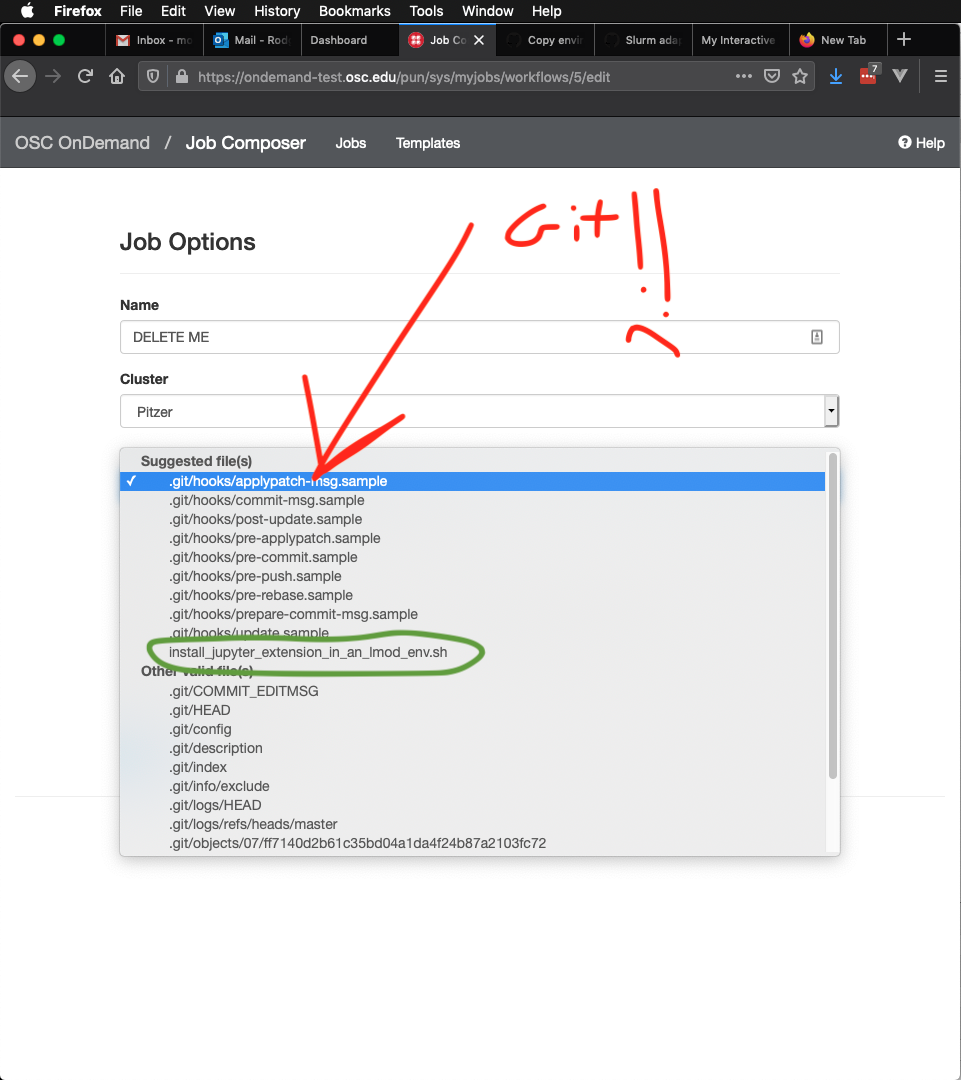Open the Jobs navigation link

[350, 143]
